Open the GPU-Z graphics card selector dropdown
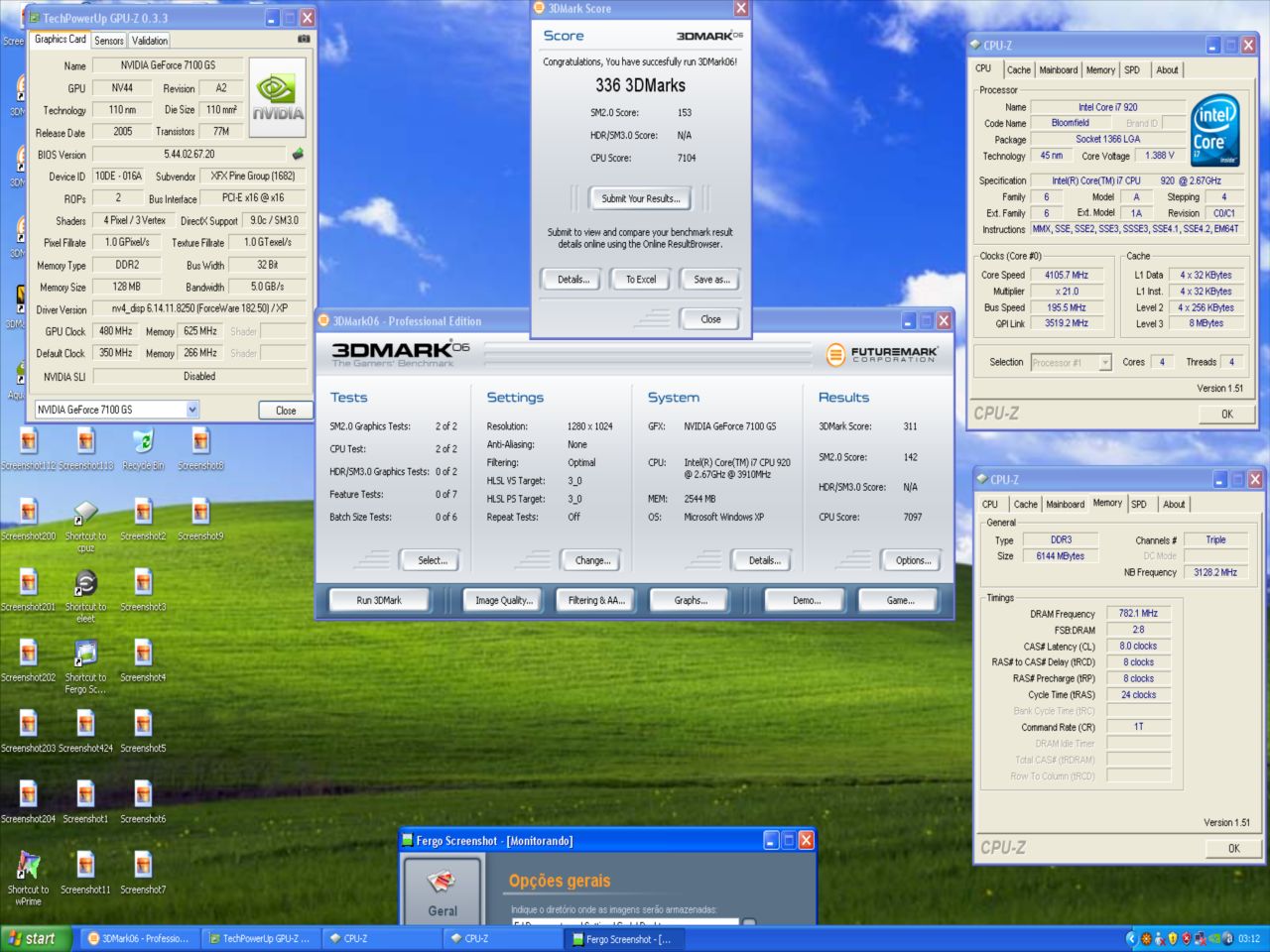 (x=192, y=410)
